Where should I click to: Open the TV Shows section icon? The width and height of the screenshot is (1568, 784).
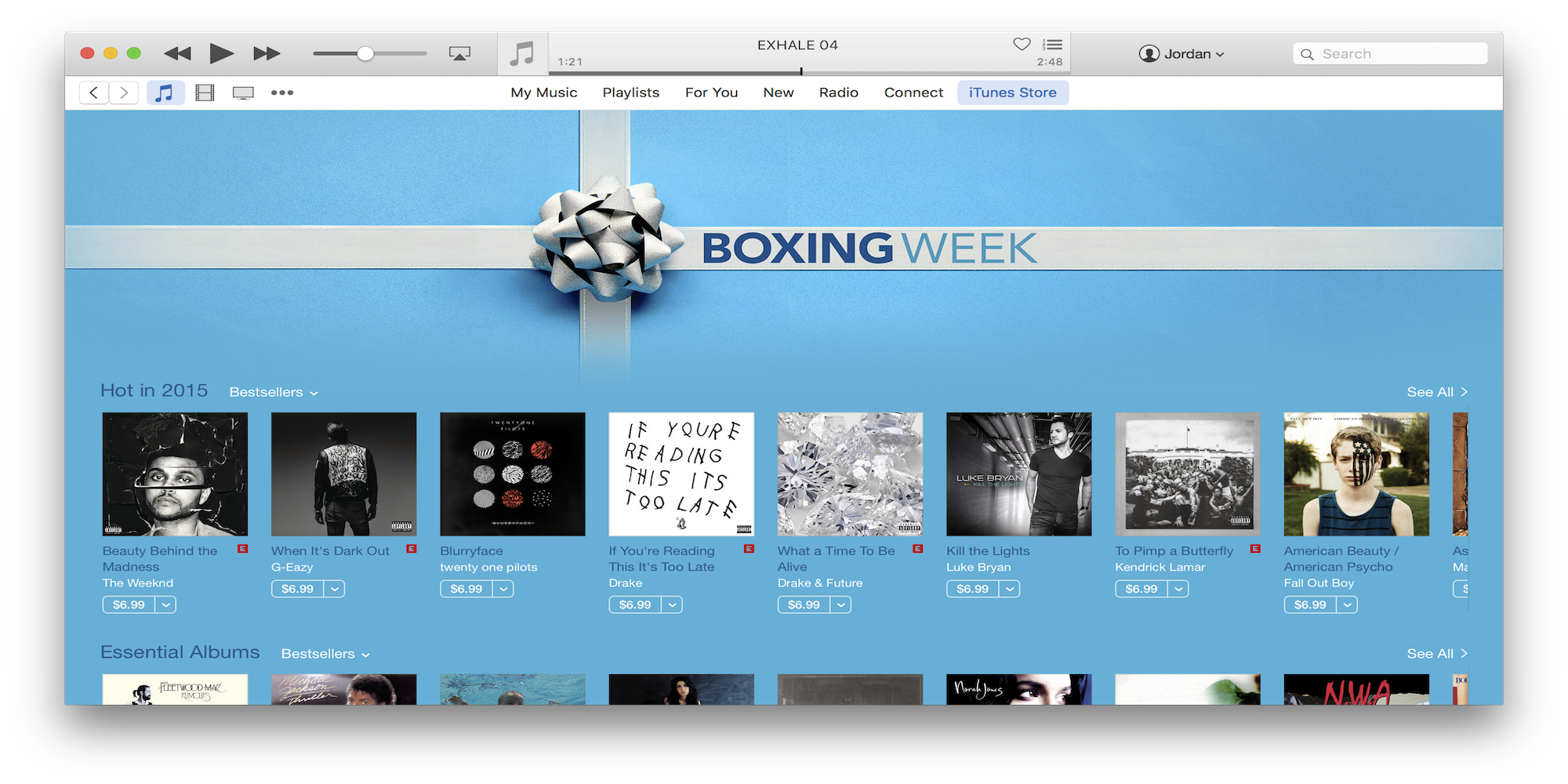[243, 92]
